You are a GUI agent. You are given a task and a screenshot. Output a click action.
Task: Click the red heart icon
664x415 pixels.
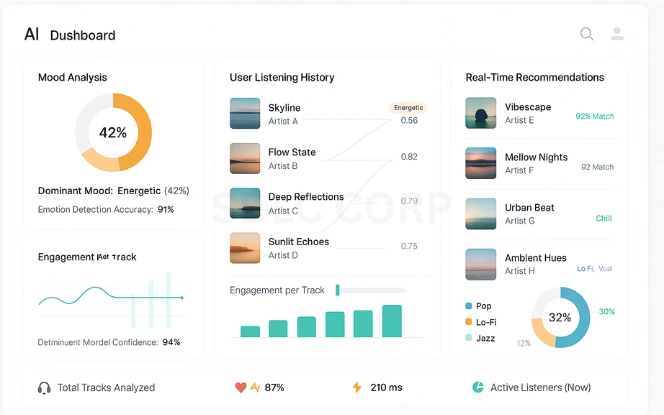click(240, 388)
